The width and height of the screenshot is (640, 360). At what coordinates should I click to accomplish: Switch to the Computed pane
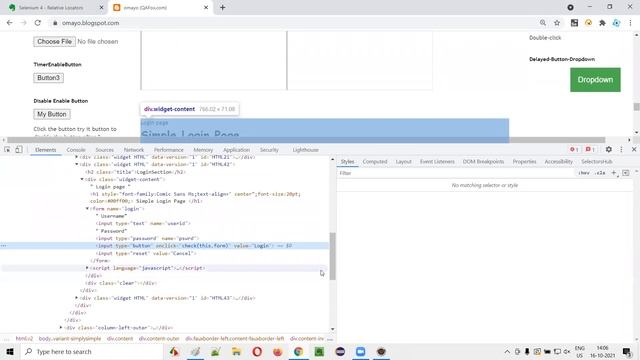[x=375, y=162]
